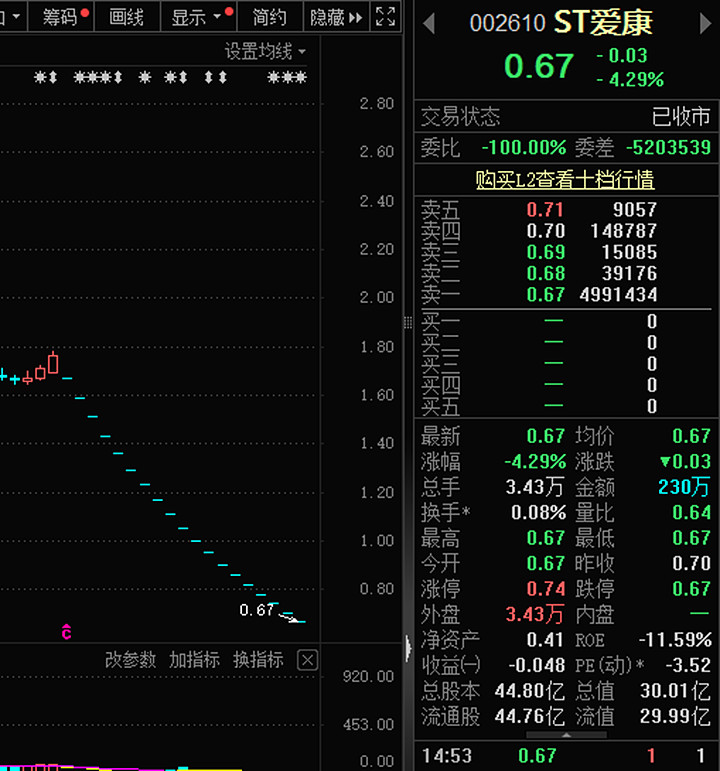This screenshot has height=771, width=720.
Task: Expand the up arrow under 流通股 row
Action: [566, 735]
